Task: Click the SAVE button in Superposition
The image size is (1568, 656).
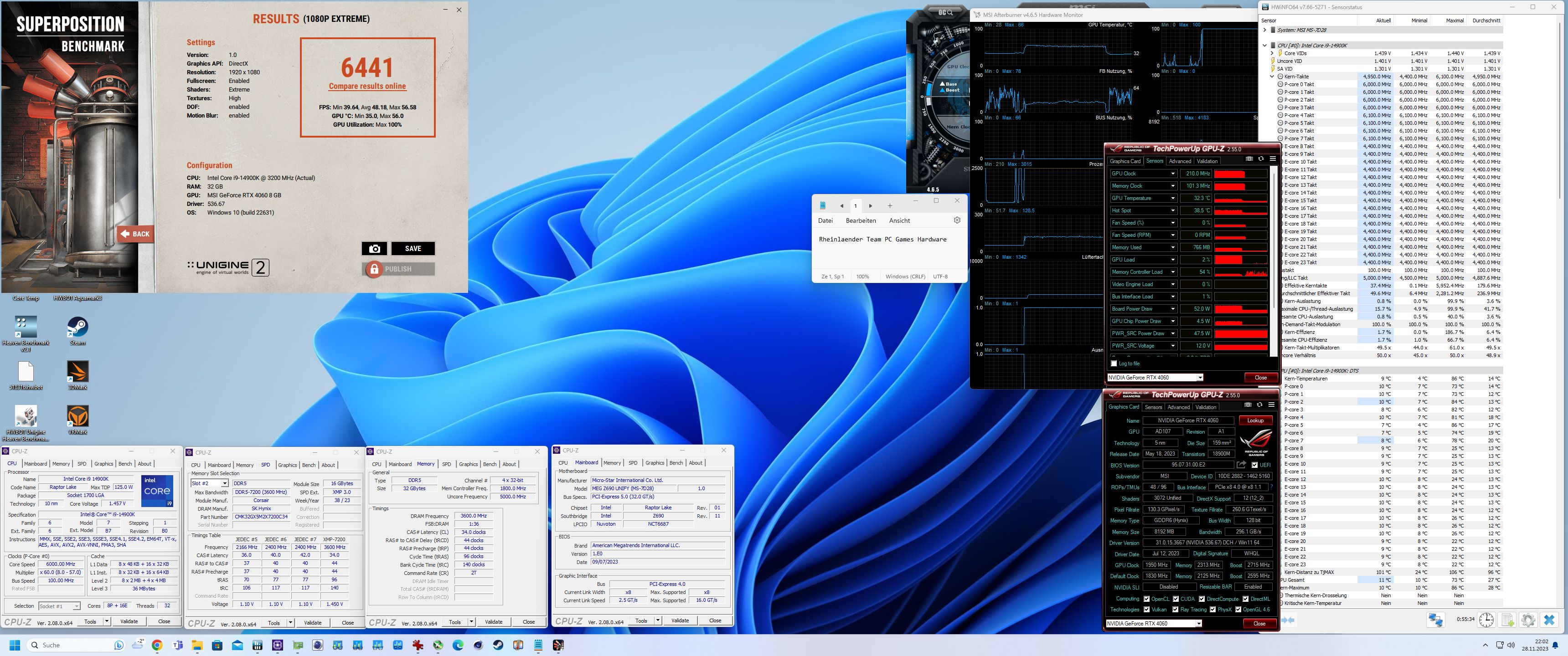Action: tap(413, 248)
